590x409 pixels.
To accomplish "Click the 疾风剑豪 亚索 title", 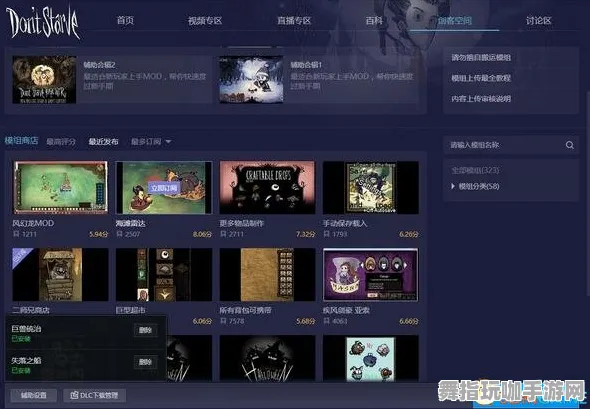I will [x=346, y=310].
